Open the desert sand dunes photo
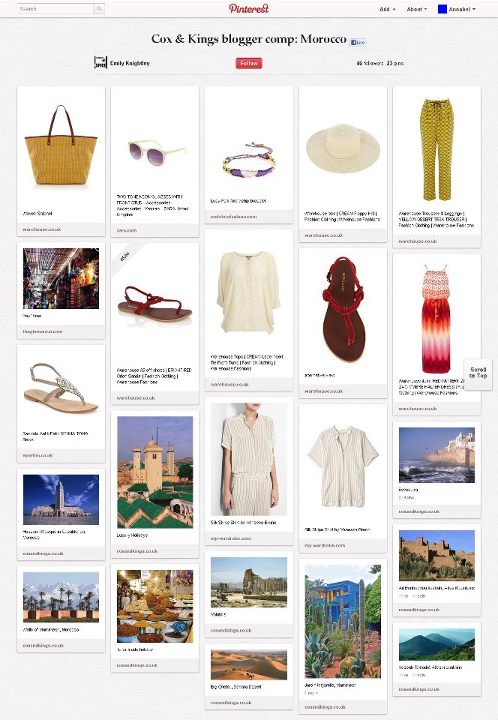498x720 pixels. pyautogui.click(x=249, y=665)
